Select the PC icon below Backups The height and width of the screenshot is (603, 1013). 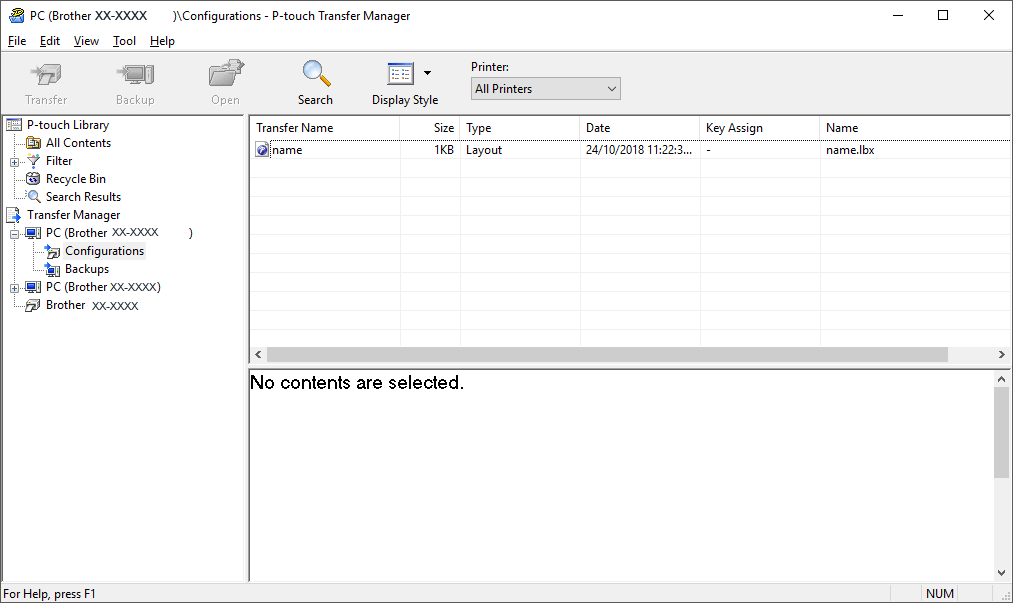pyautogui.click(x=33, y=287)
